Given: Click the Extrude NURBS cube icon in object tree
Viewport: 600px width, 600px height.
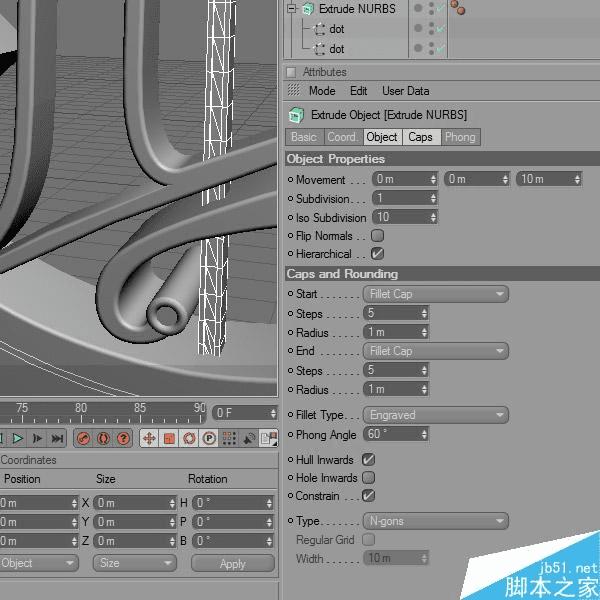Looking at the screenshot, I should coord(308,9).
